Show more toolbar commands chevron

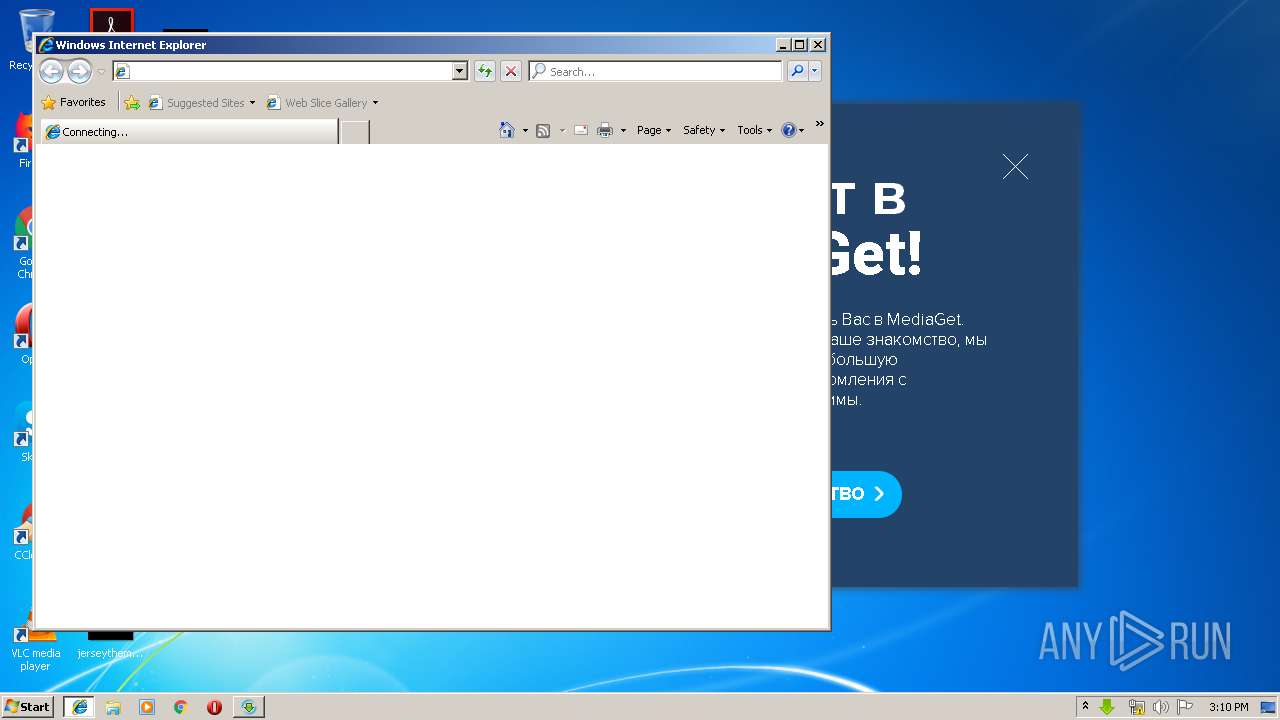[820, 124]
